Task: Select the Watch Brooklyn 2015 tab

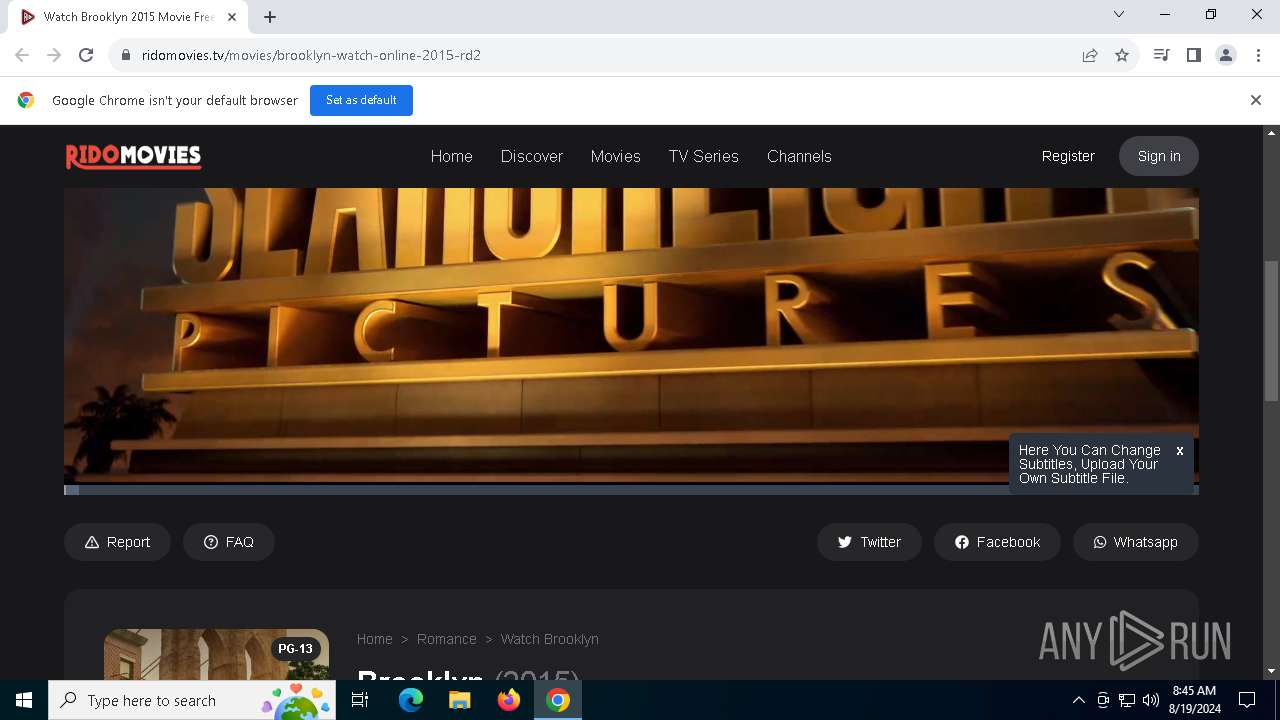Action: click(x=128, y=17)
